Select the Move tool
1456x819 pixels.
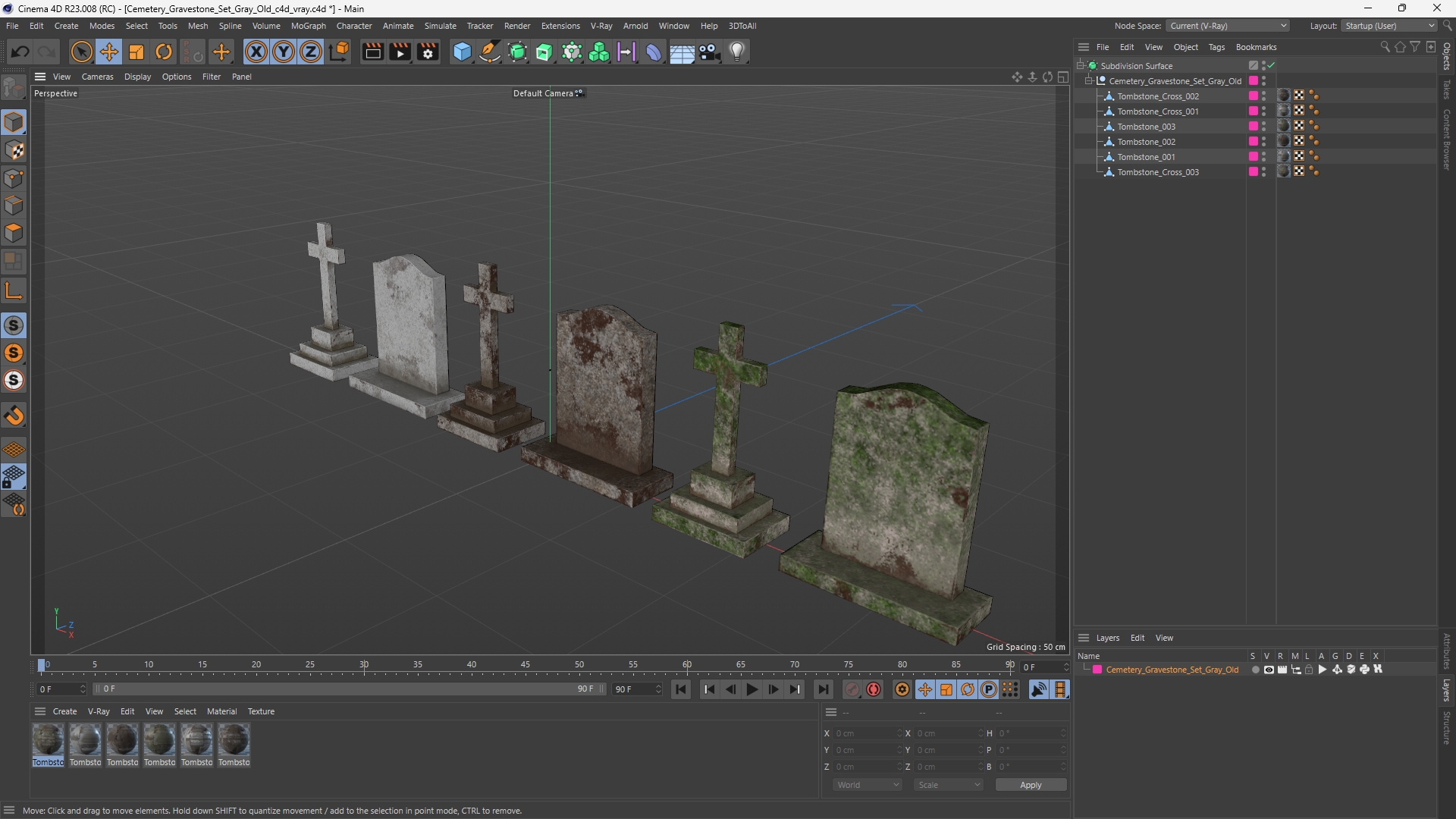pos(109,52)
